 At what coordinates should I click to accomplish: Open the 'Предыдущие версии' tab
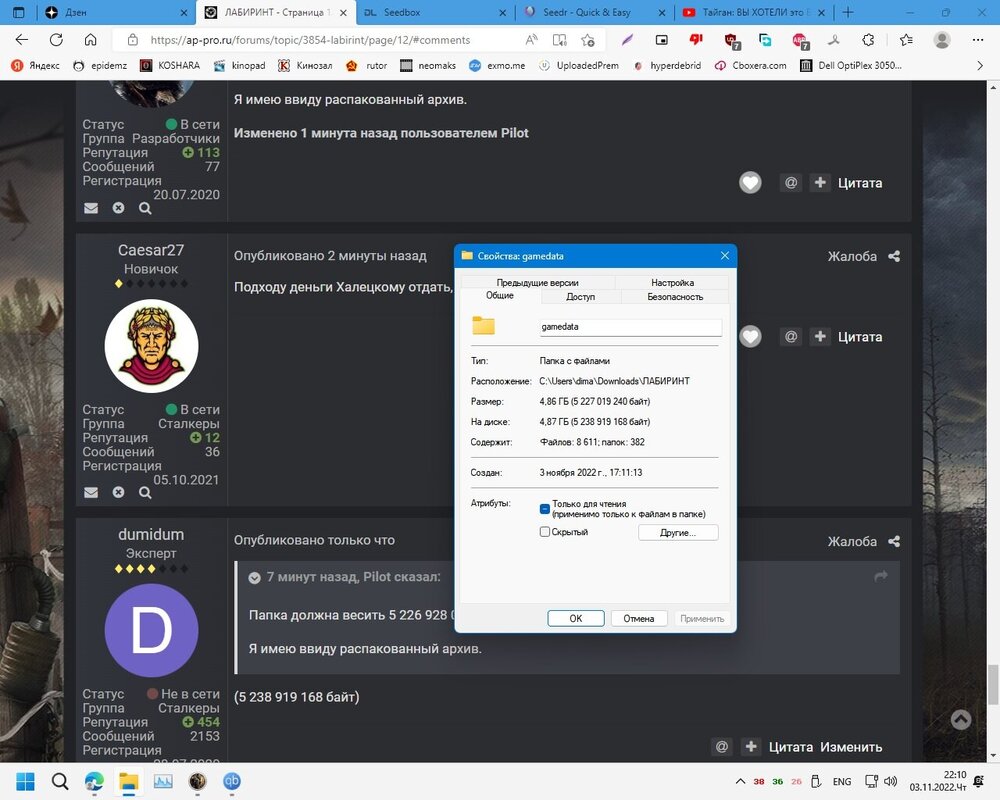537,283
